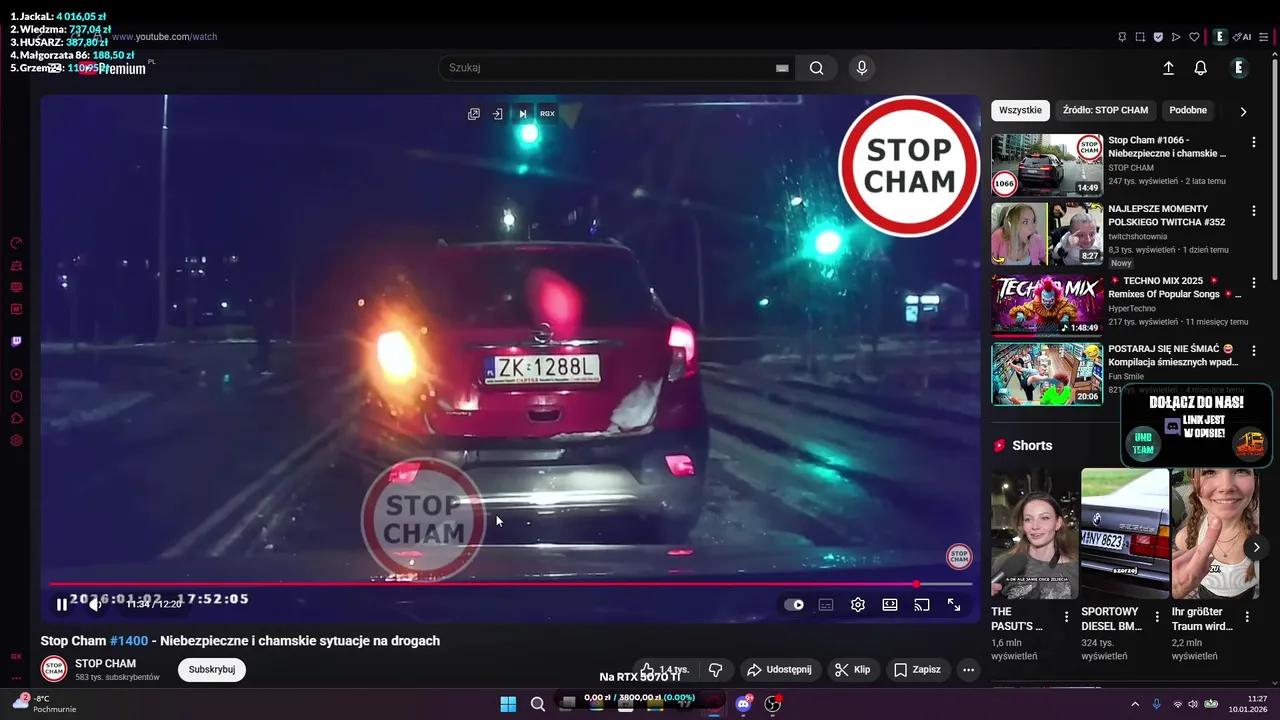Click the heart bookmark icon in the address bar
The image size is (1280, 720).
pos(1194,37)
